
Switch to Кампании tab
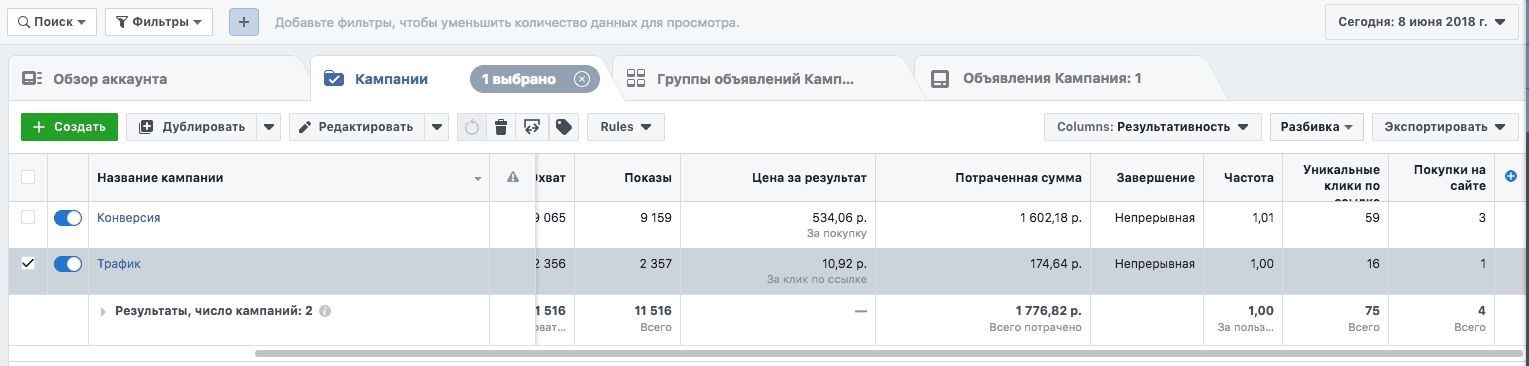[x=391, y=79]
